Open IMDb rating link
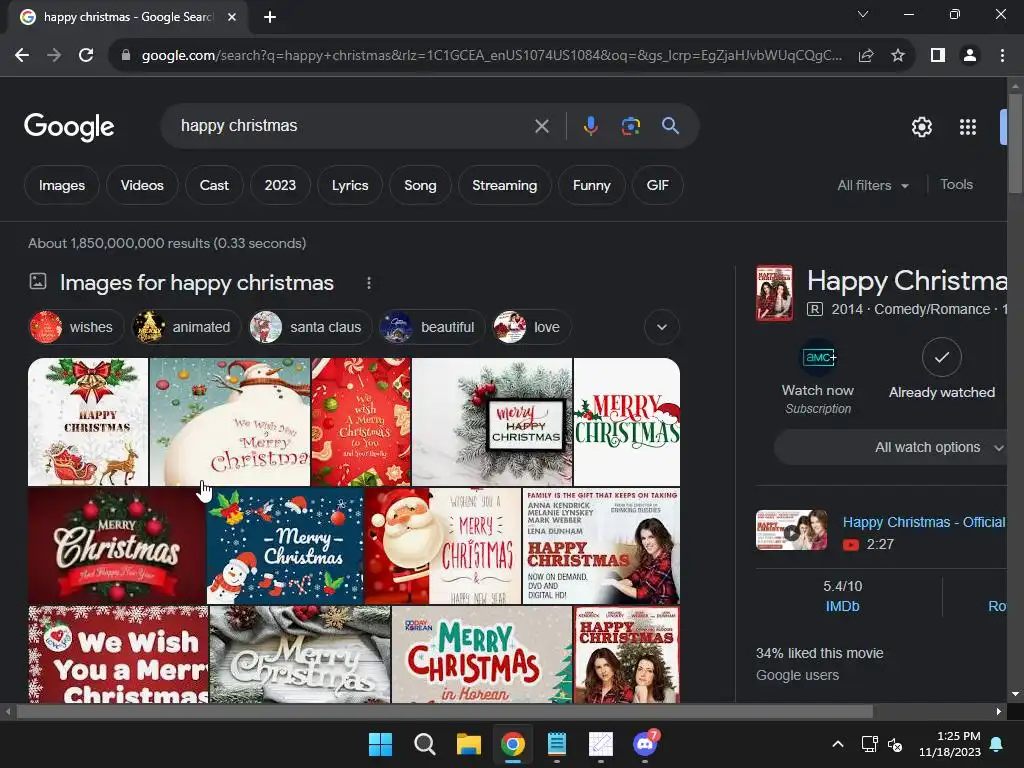1024x768 pixels. [842, 606]
